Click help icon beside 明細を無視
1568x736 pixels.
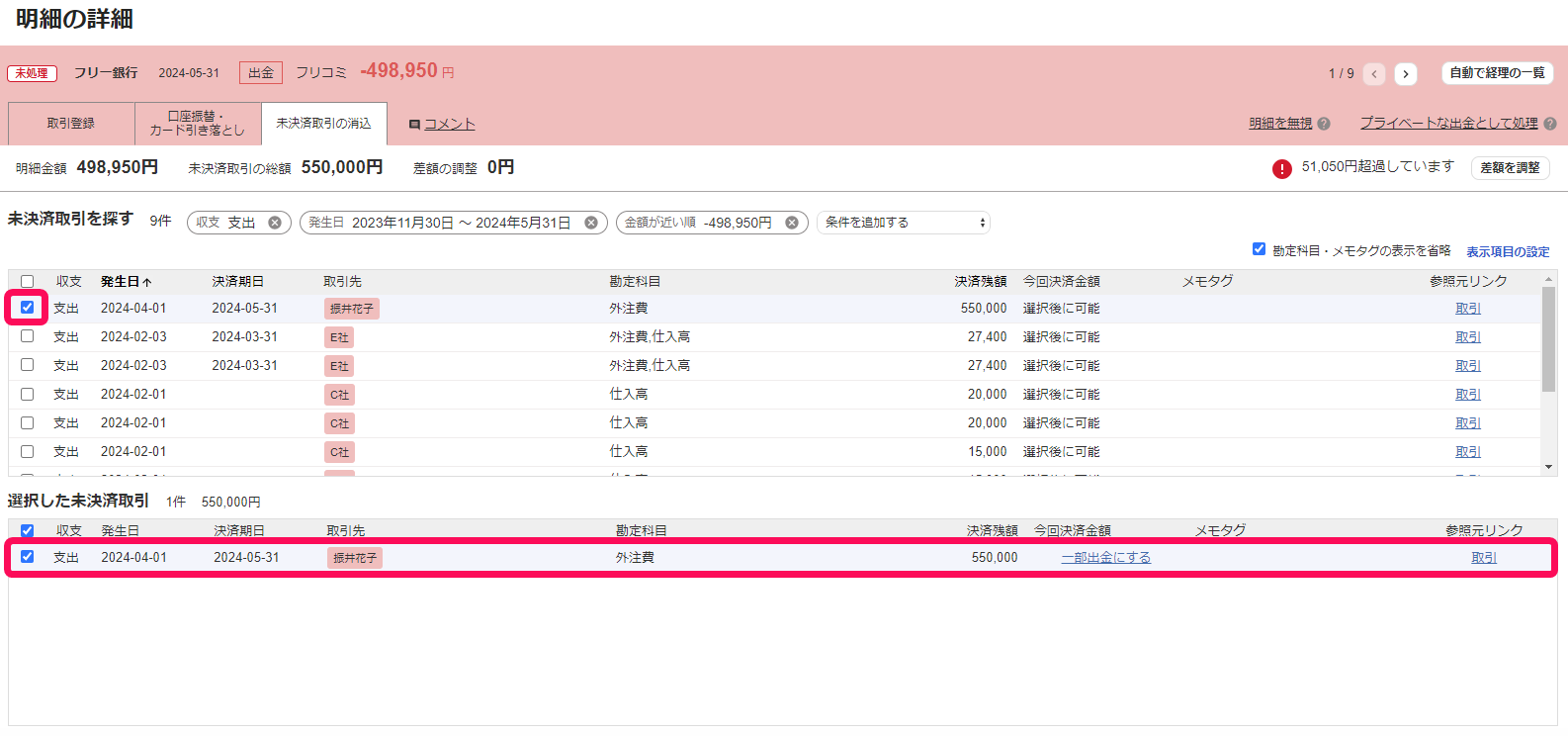pos(1324,124)
